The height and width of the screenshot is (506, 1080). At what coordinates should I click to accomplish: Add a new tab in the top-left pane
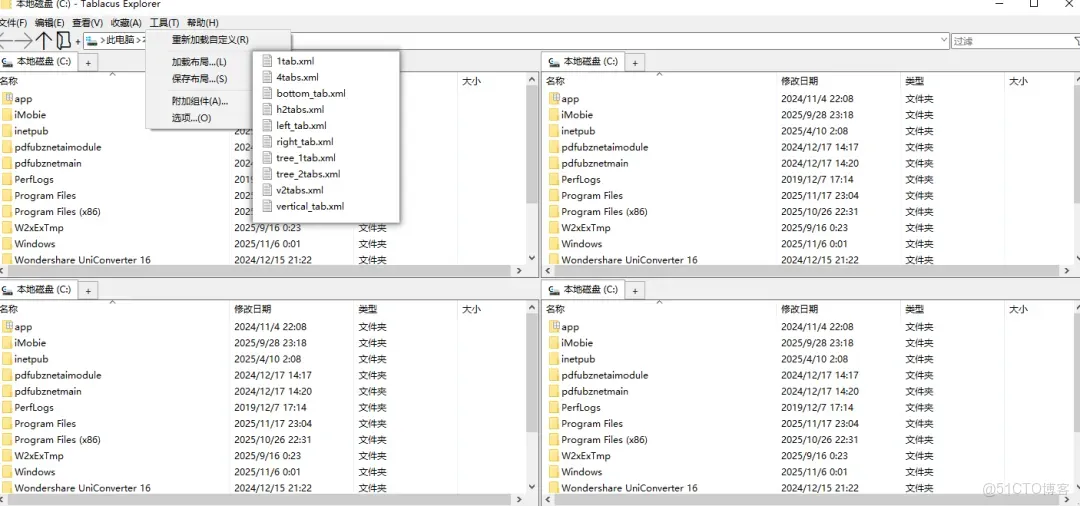[88, 63]
